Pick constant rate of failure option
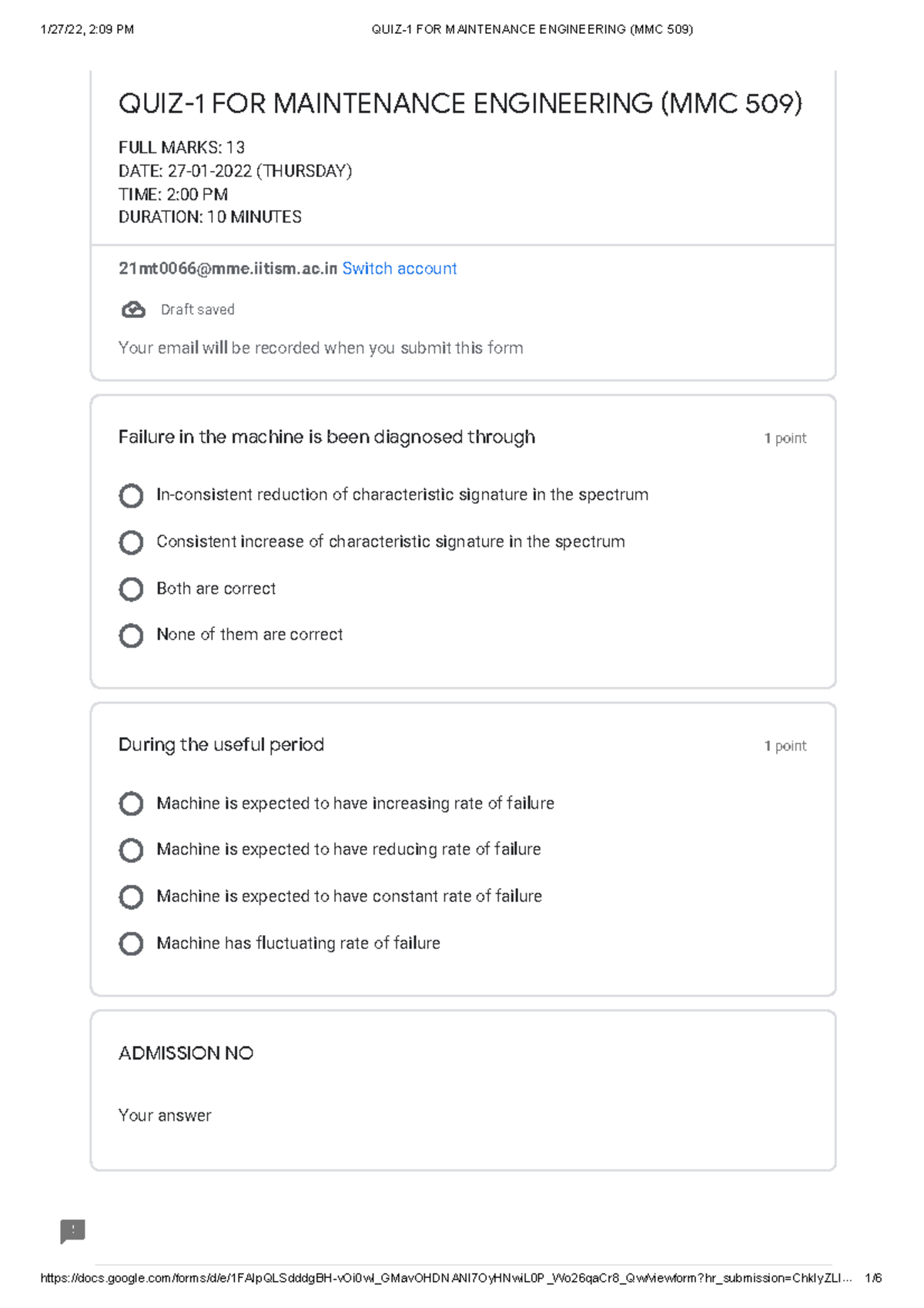 (x=131, y=897)
